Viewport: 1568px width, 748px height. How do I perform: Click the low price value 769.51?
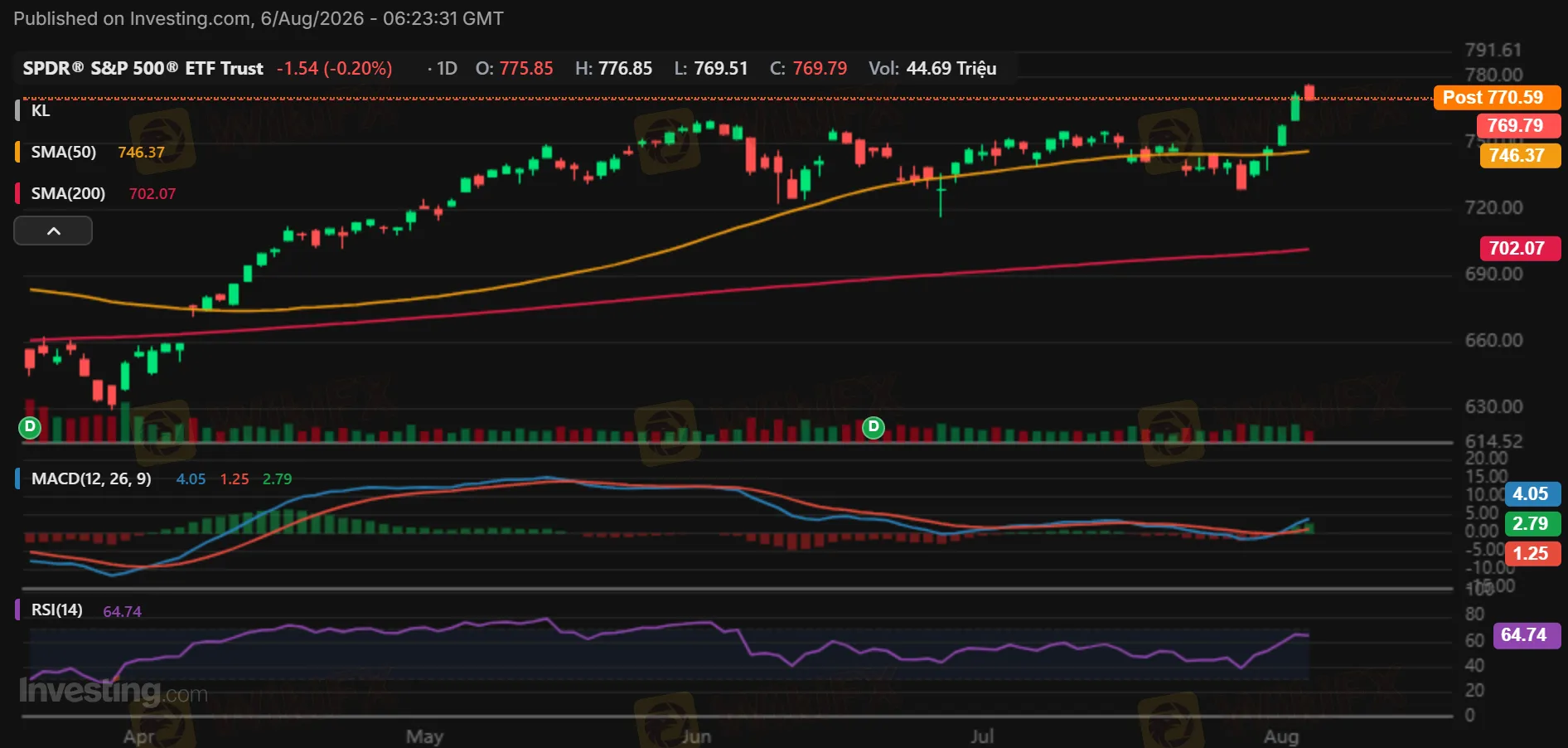[721, 68]
